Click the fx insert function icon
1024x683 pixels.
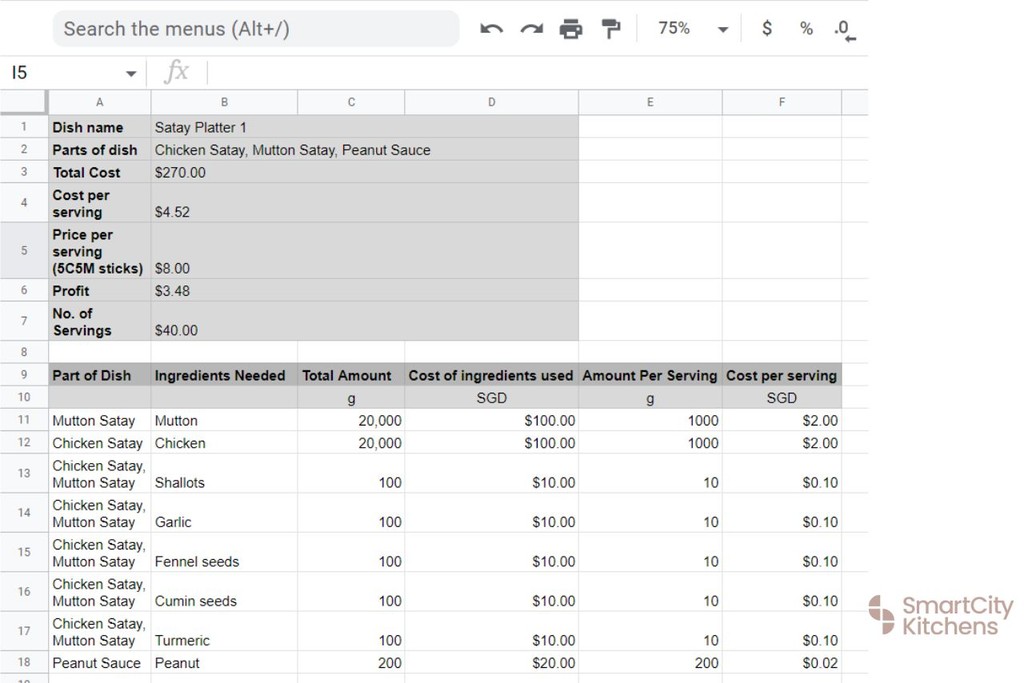pyautogui.click(x=176, y=71)
